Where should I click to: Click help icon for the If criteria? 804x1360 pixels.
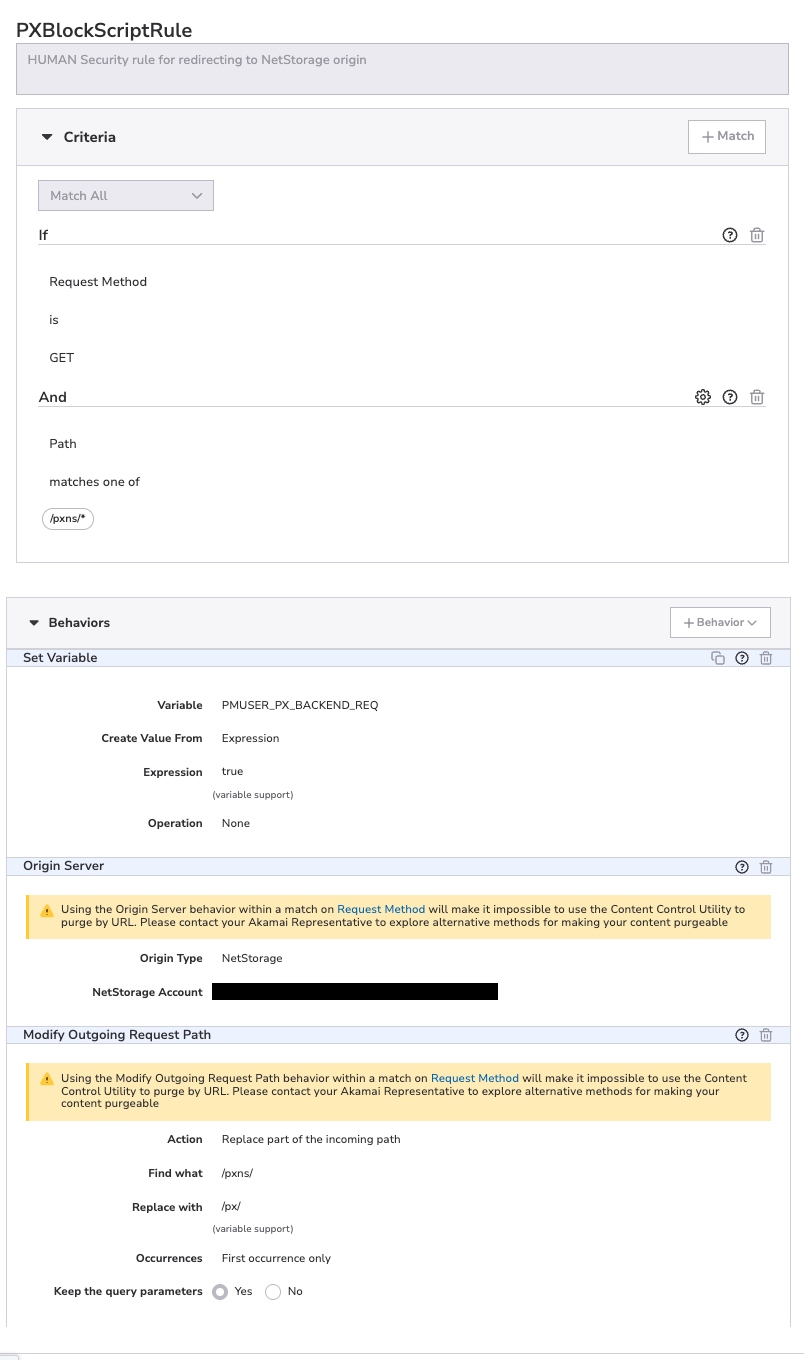click(x=730, y=235)
